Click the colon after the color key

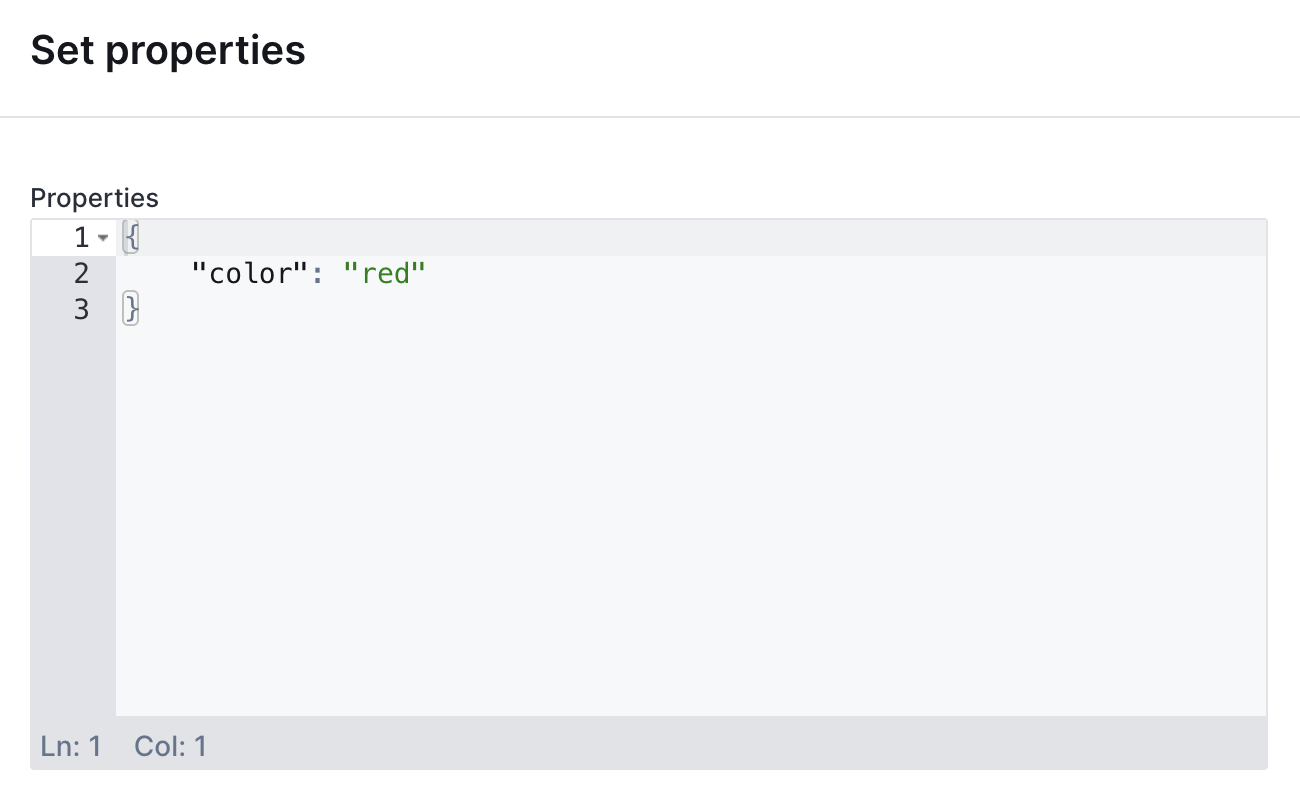[317, 274]
